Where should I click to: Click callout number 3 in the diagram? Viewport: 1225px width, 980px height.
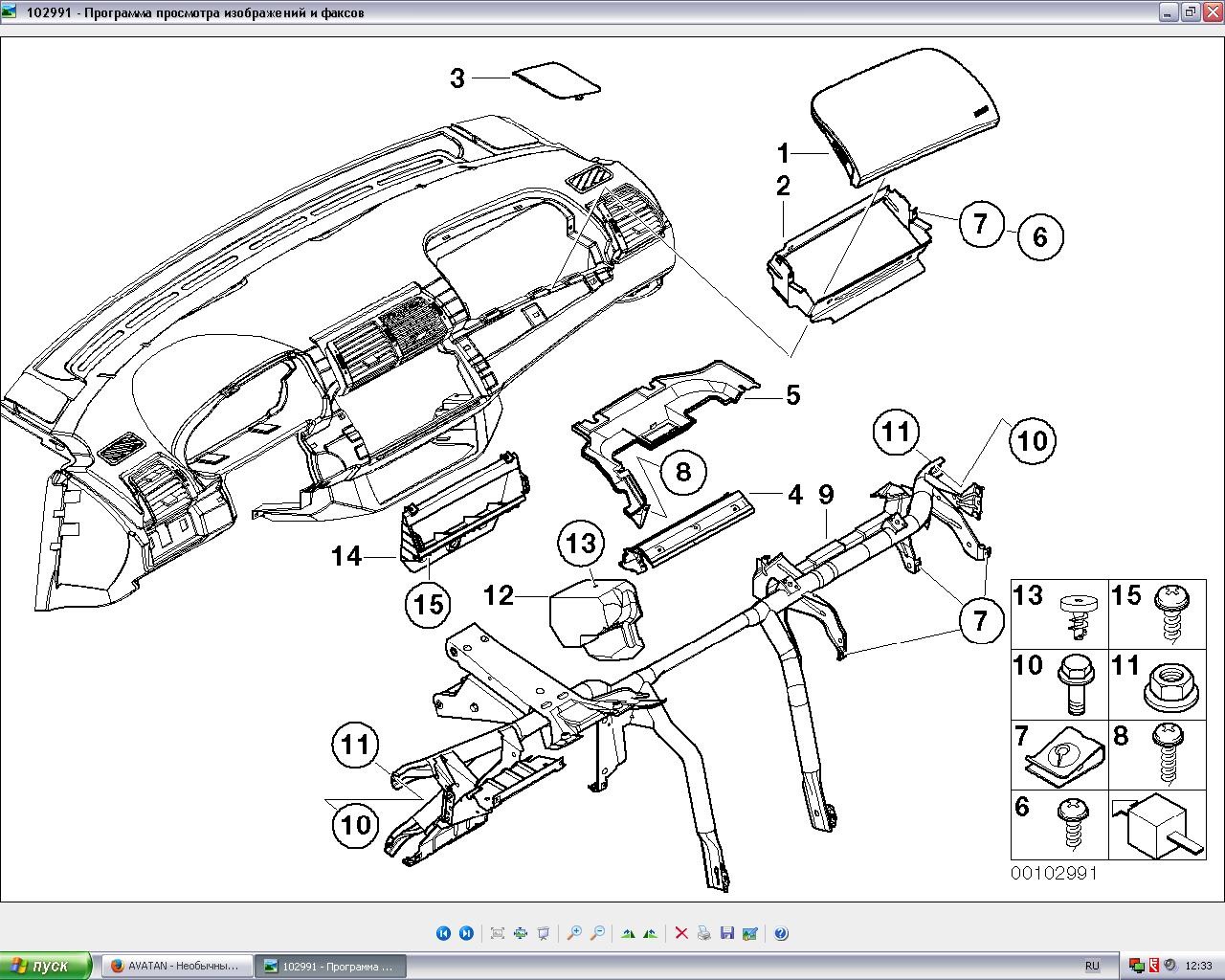pyautogui.click(x=457, y=78)
